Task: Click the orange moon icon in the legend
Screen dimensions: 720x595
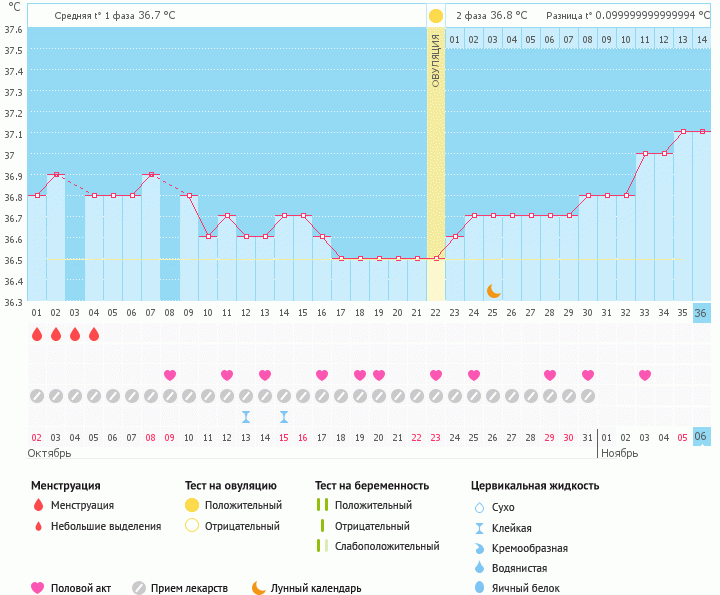Action: pyautogui.click(x=259, y=589)
